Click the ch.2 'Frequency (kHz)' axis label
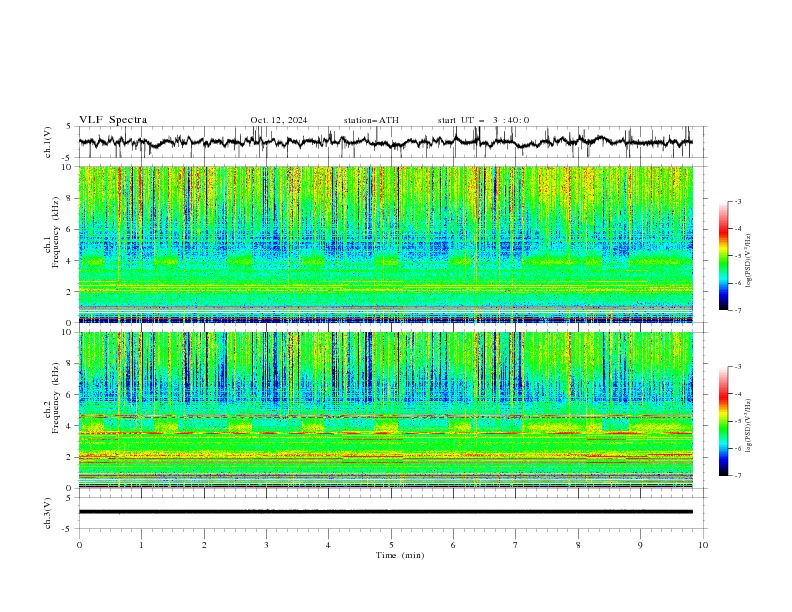This screenshot has width=792, height=612. pos(56,398)
